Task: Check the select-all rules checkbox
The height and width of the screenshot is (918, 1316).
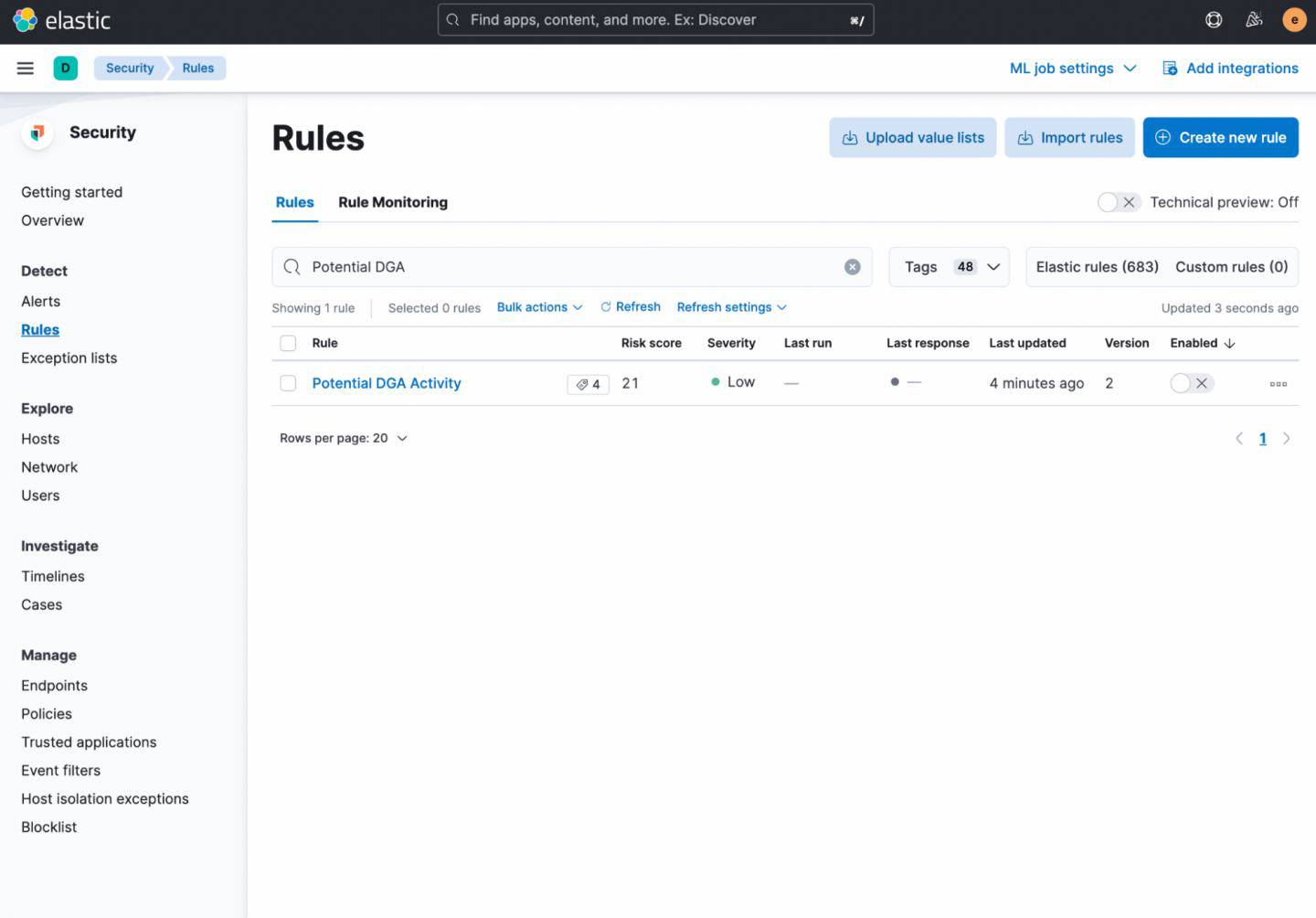Action: coord(288,343)
